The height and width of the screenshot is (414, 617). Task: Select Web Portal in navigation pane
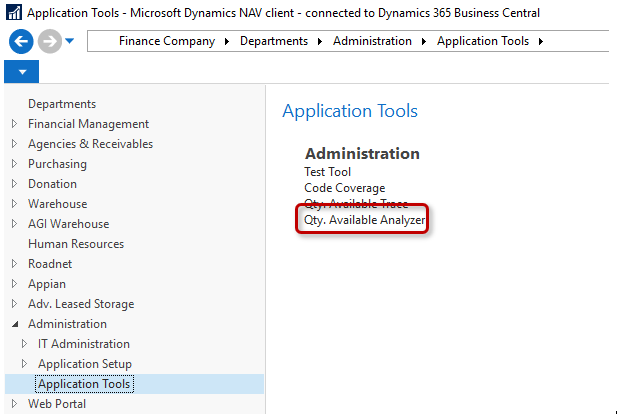click(x=57, y=404)
